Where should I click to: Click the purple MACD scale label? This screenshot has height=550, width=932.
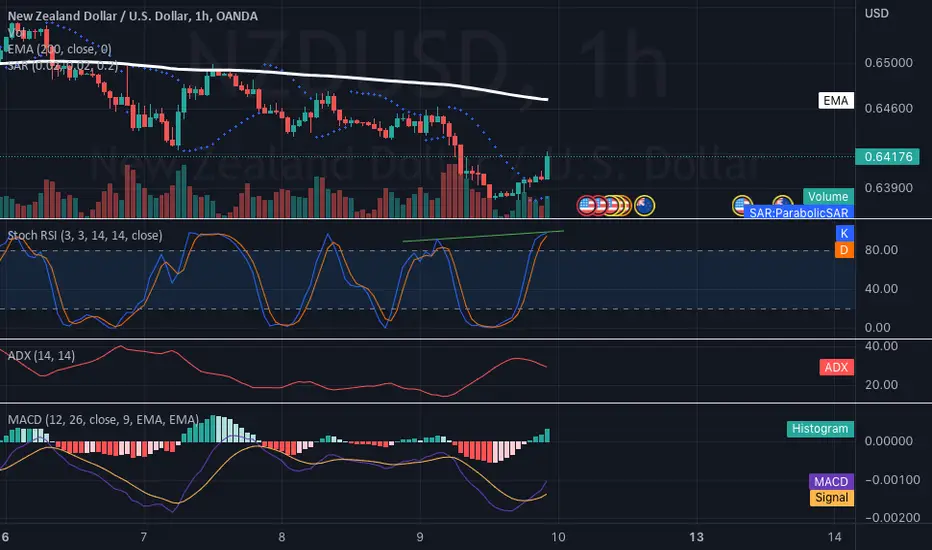tap(831, 482)
